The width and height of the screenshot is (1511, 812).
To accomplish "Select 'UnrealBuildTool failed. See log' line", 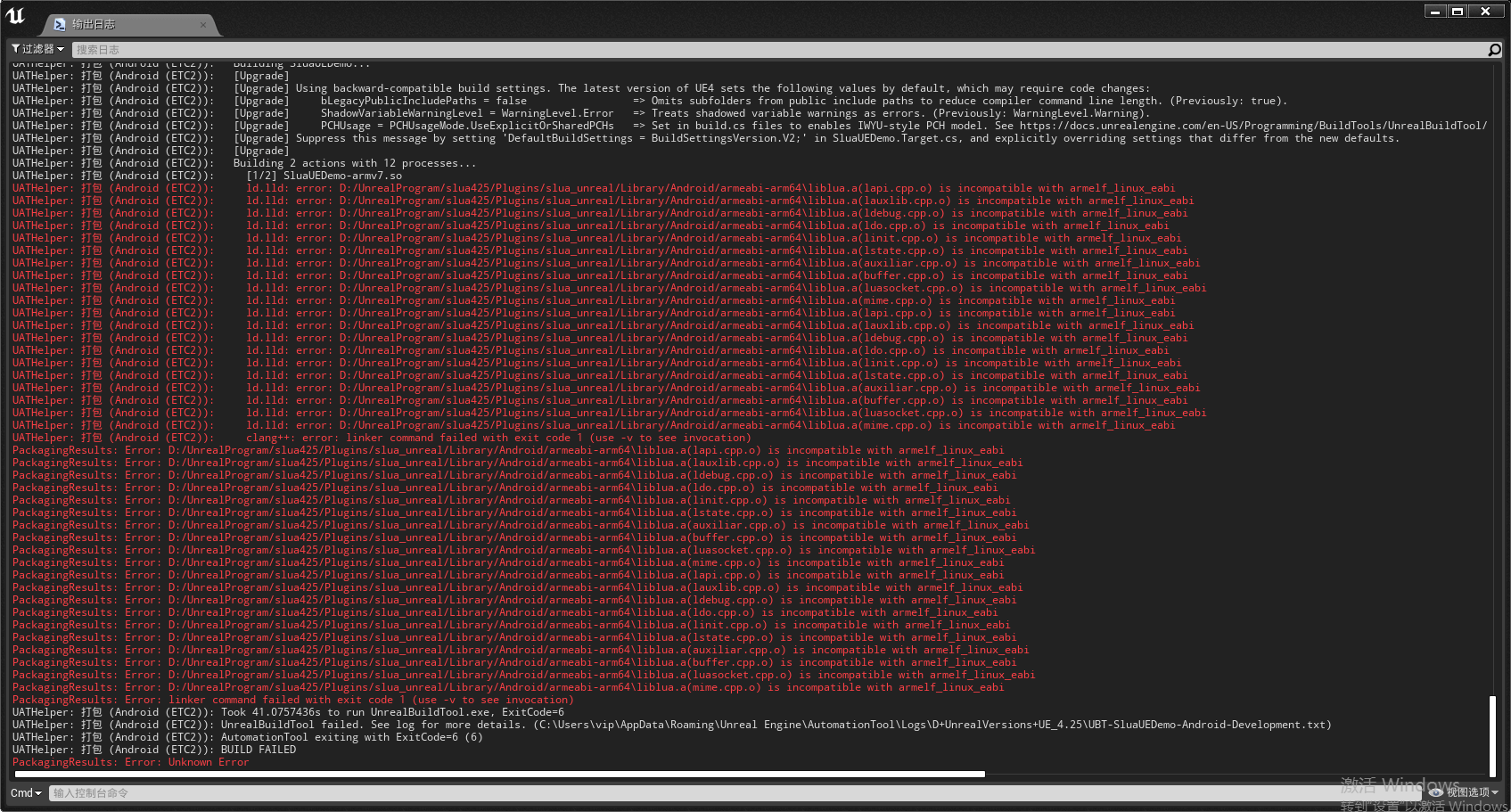I will click(672, 725).
